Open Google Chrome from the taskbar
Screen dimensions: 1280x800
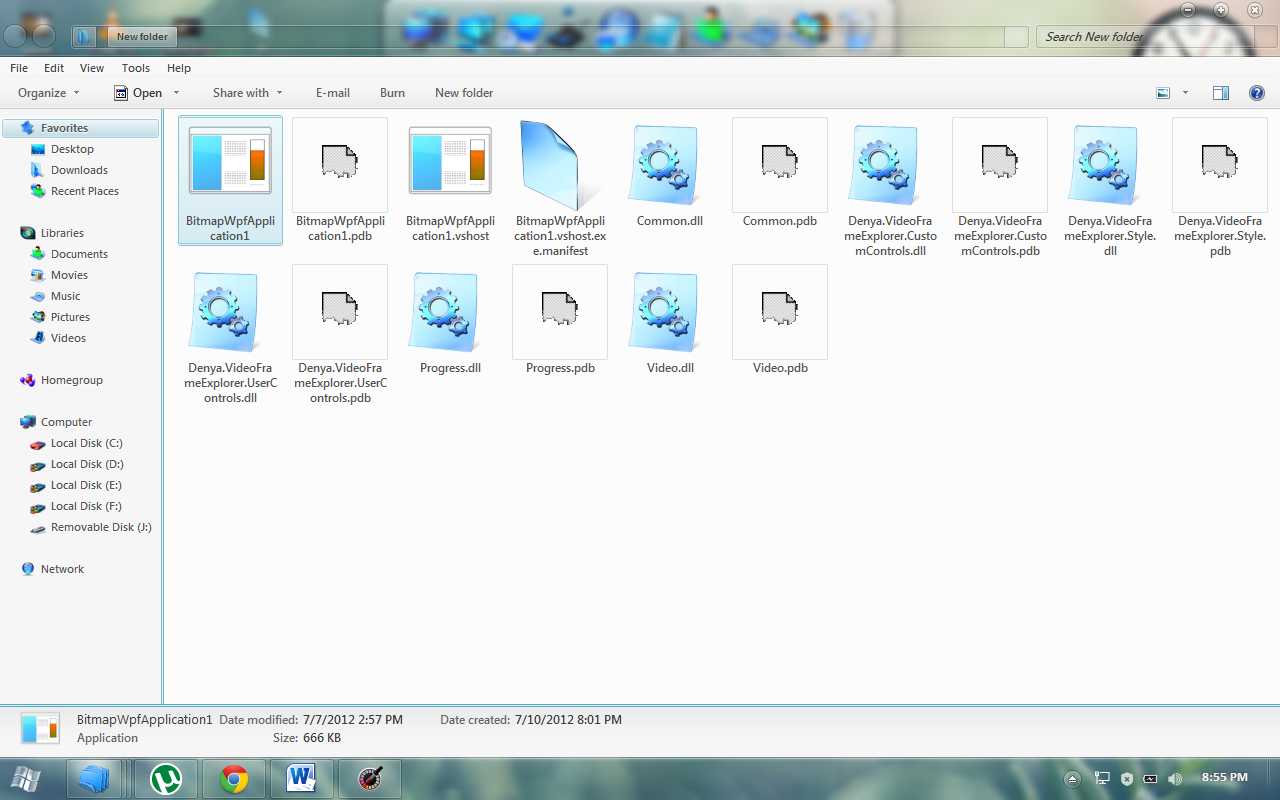click(234, 778)
